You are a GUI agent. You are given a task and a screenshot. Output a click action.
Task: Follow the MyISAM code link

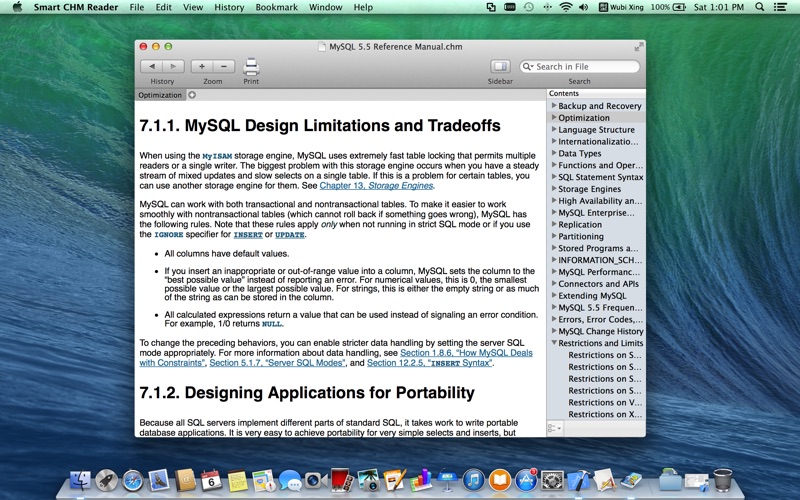(x=217, y=156)
